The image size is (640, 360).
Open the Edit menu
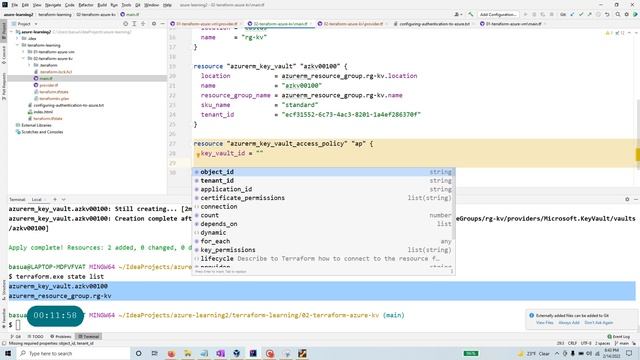coord(25,5)
